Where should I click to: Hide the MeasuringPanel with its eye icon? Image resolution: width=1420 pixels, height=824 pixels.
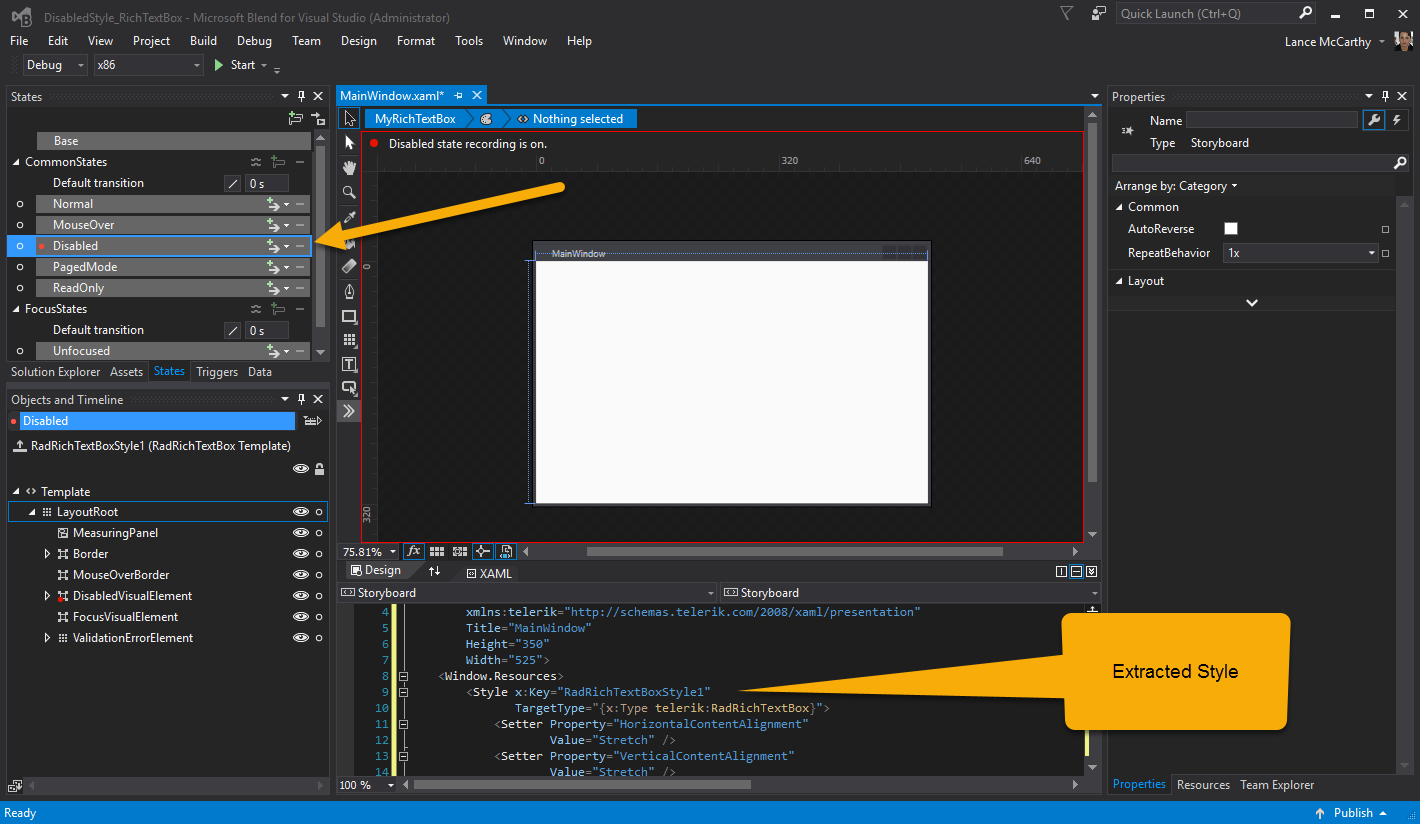(299, 533)
